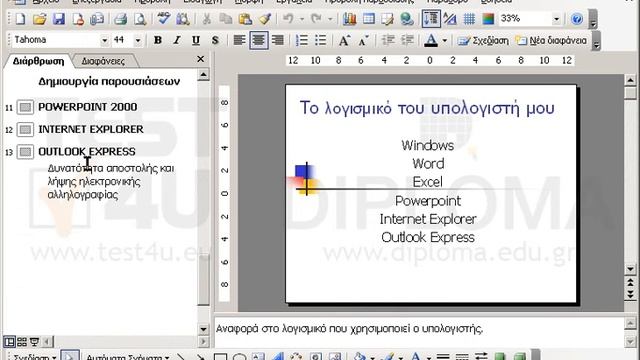
Task: Open the Σχεδίαση drawing toolbar menu
Action: [35, 357]
